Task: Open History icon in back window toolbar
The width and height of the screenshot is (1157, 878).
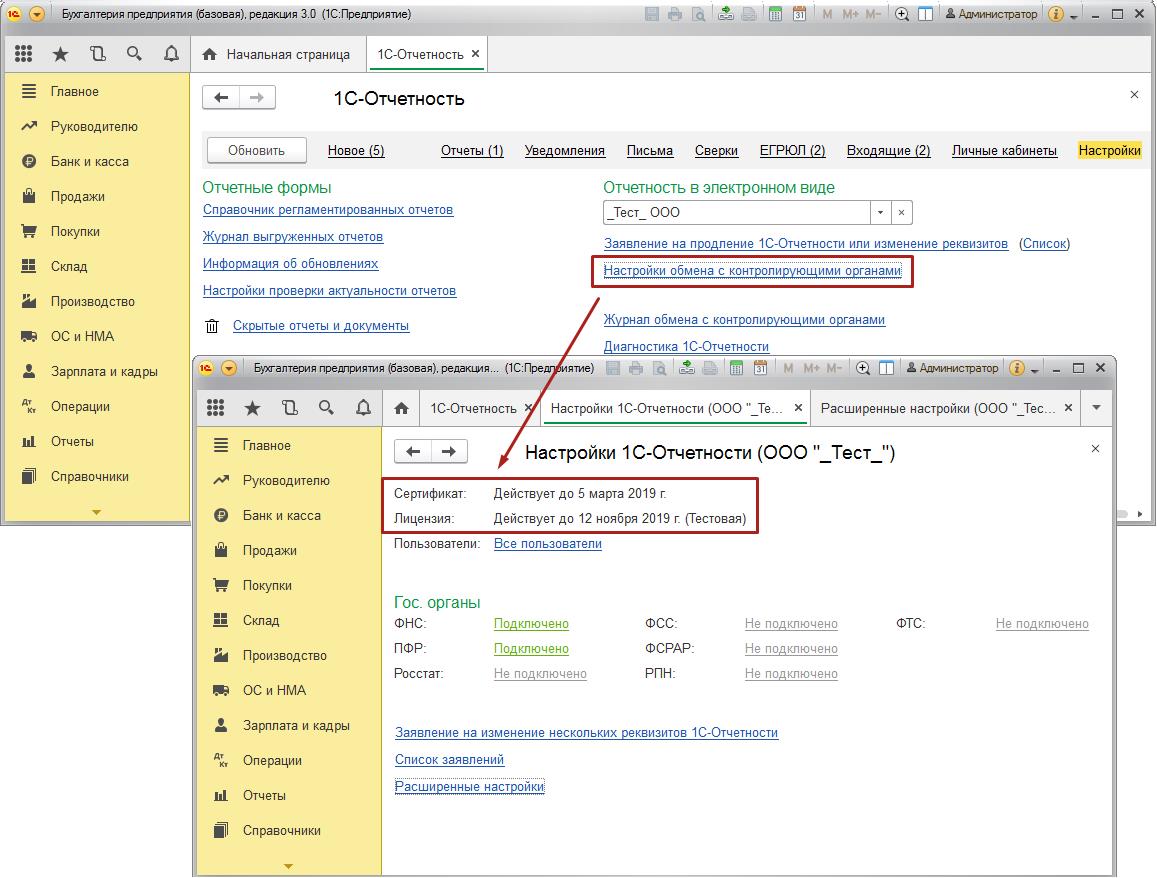Action: (x=97, y=54)
